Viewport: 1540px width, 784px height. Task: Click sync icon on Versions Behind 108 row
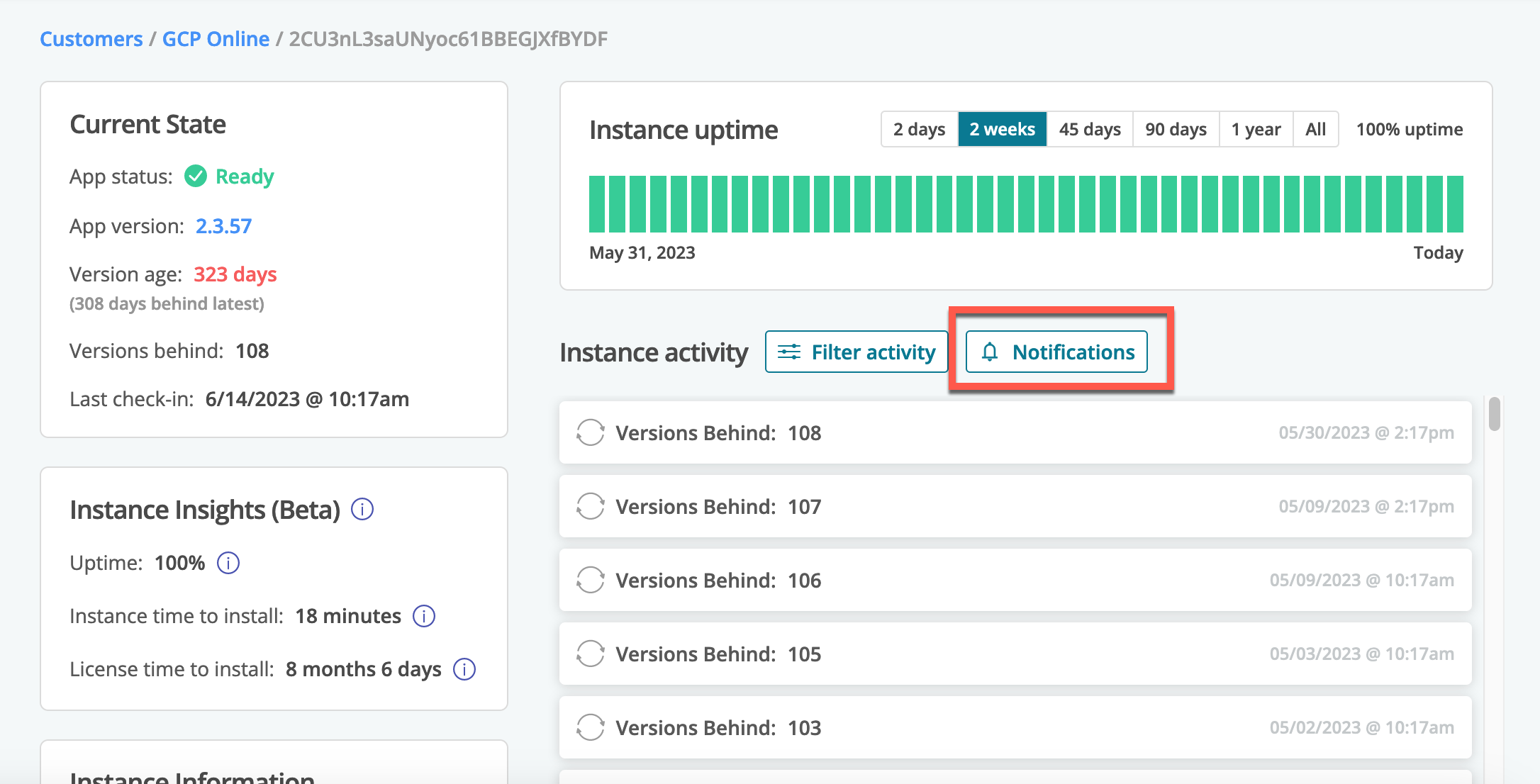[x=590, y=432]
